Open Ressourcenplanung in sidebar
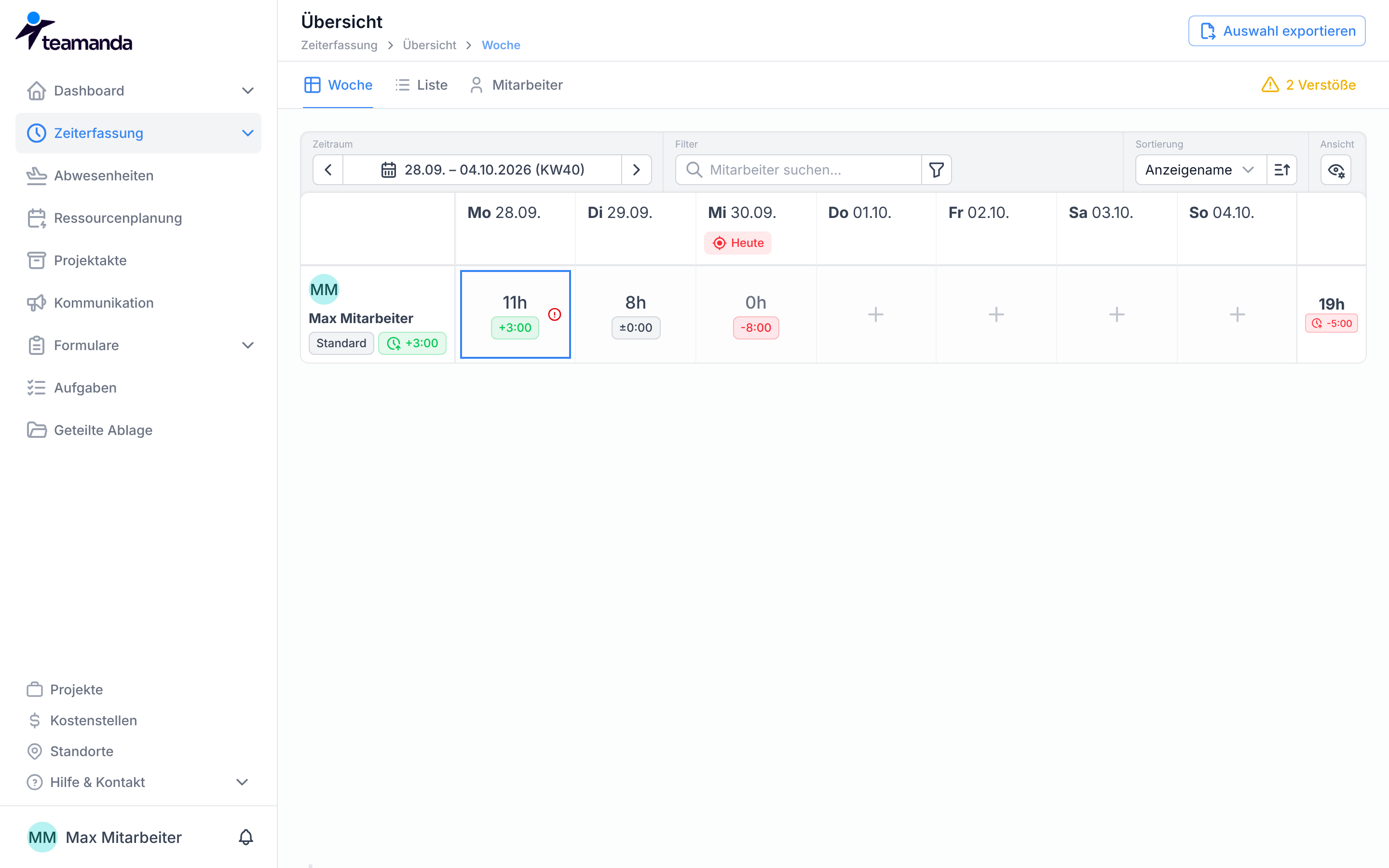 (x=138, y=218)
